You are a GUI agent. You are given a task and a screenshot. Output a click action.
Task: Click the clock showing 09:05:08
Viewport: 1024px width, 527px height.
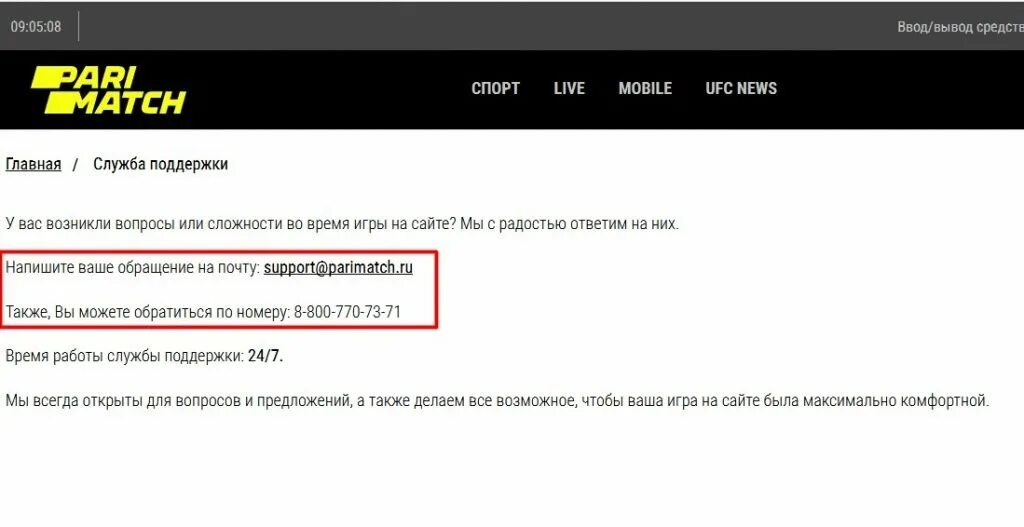pos(36,27)
